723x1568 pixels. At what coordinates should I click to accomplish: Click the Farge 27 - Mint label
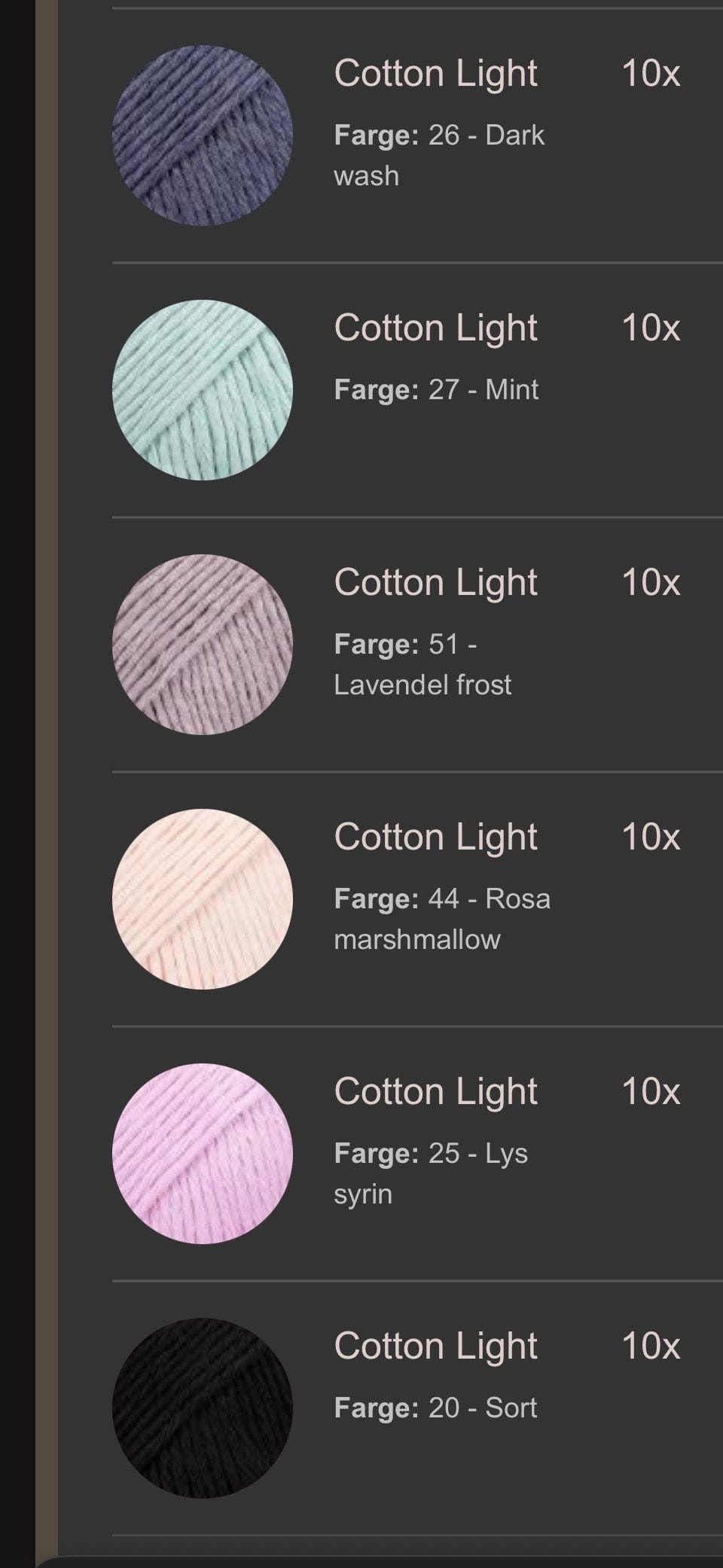coord(436,390)
